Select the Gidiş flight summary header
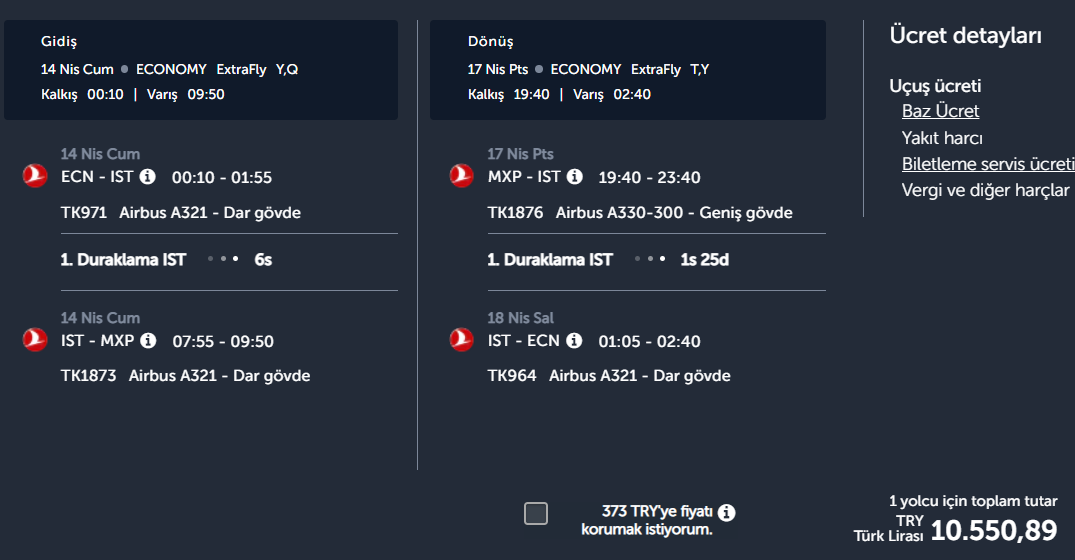 point(200,69)
